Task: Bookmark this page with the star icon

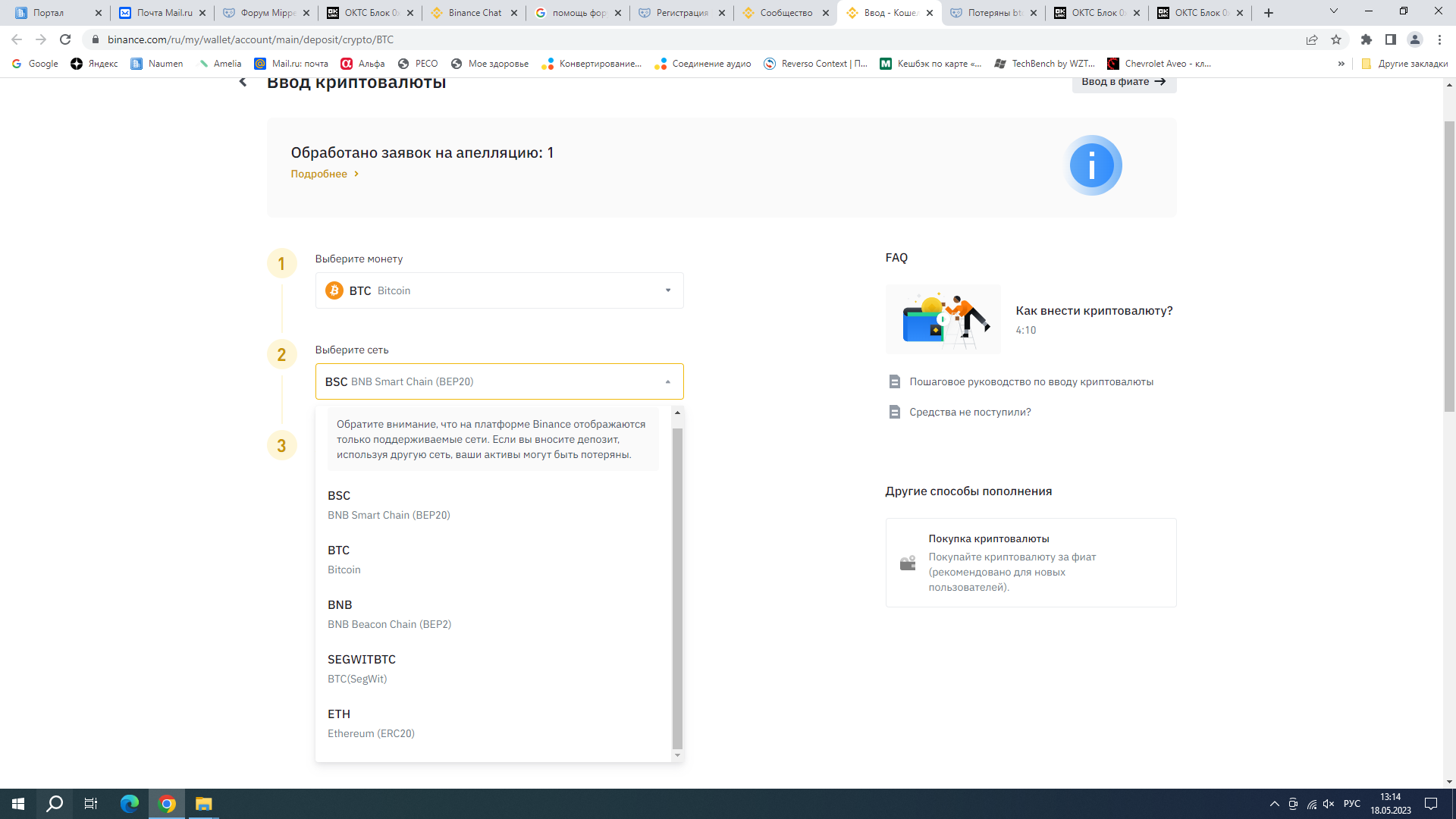Action: (x=1336, y=39)
